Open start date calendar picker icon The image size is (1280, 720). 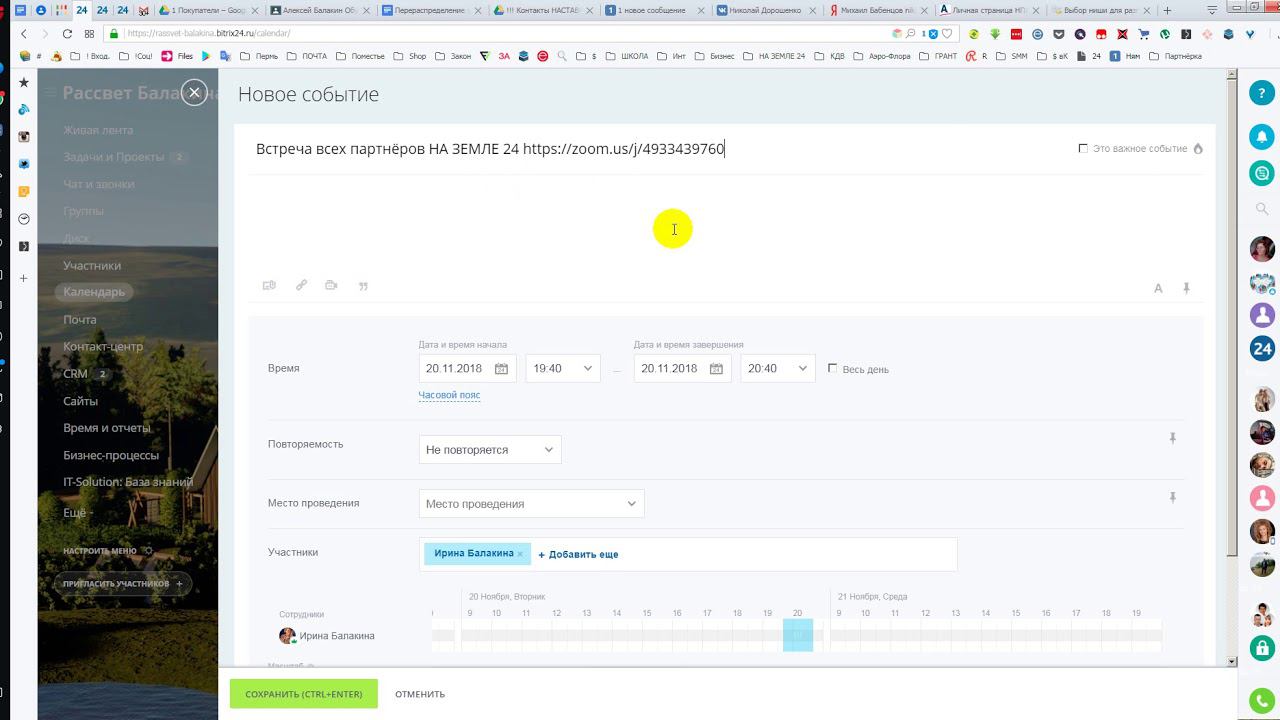501,369
